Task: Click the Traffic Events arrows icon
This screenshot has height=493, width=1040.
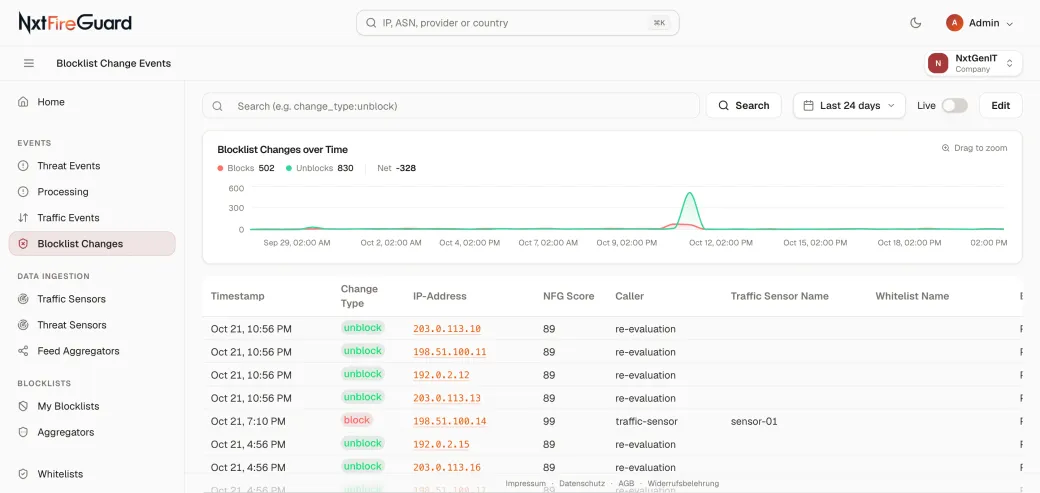Action: click(x=23, y=218)
